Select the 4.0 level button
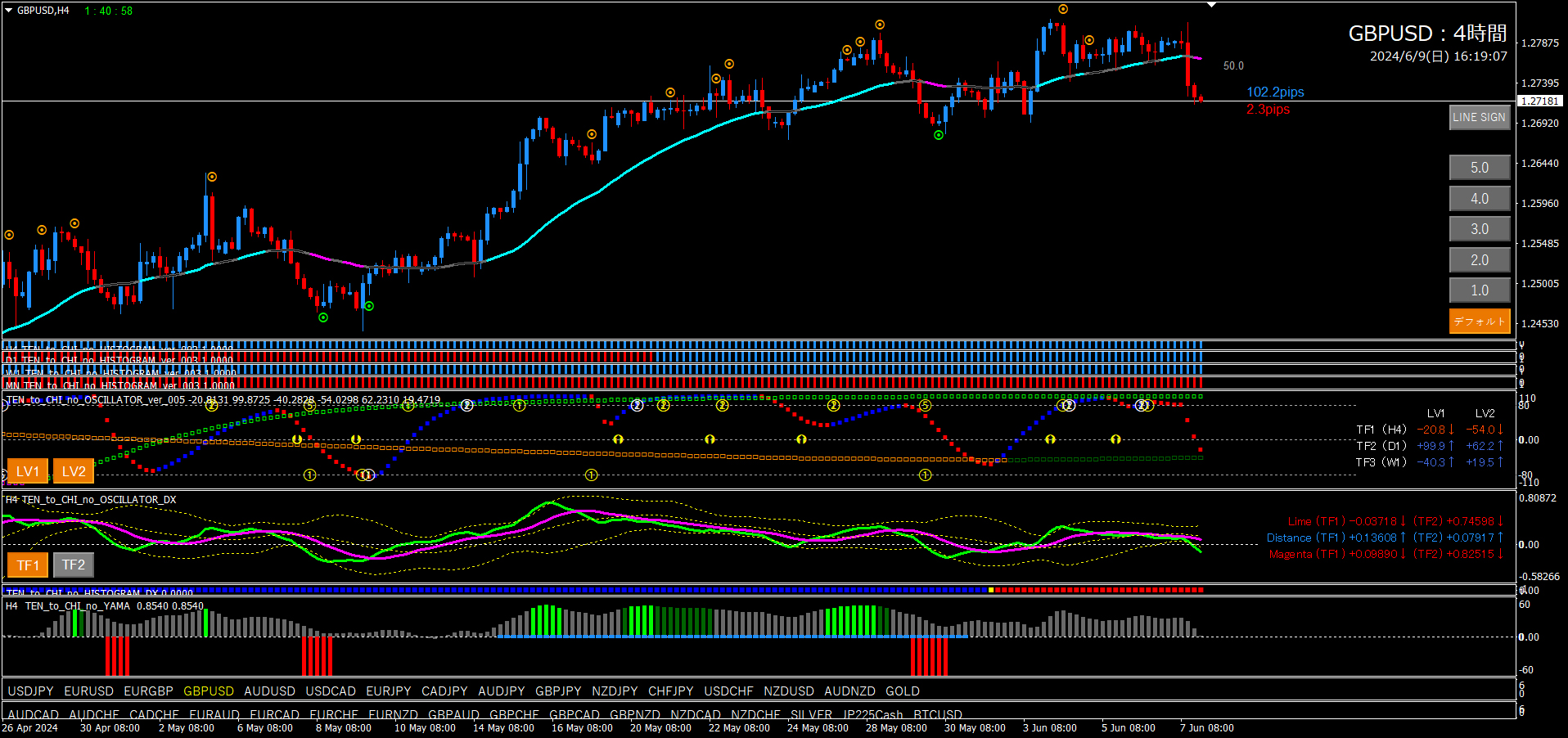 point(1480,199)
